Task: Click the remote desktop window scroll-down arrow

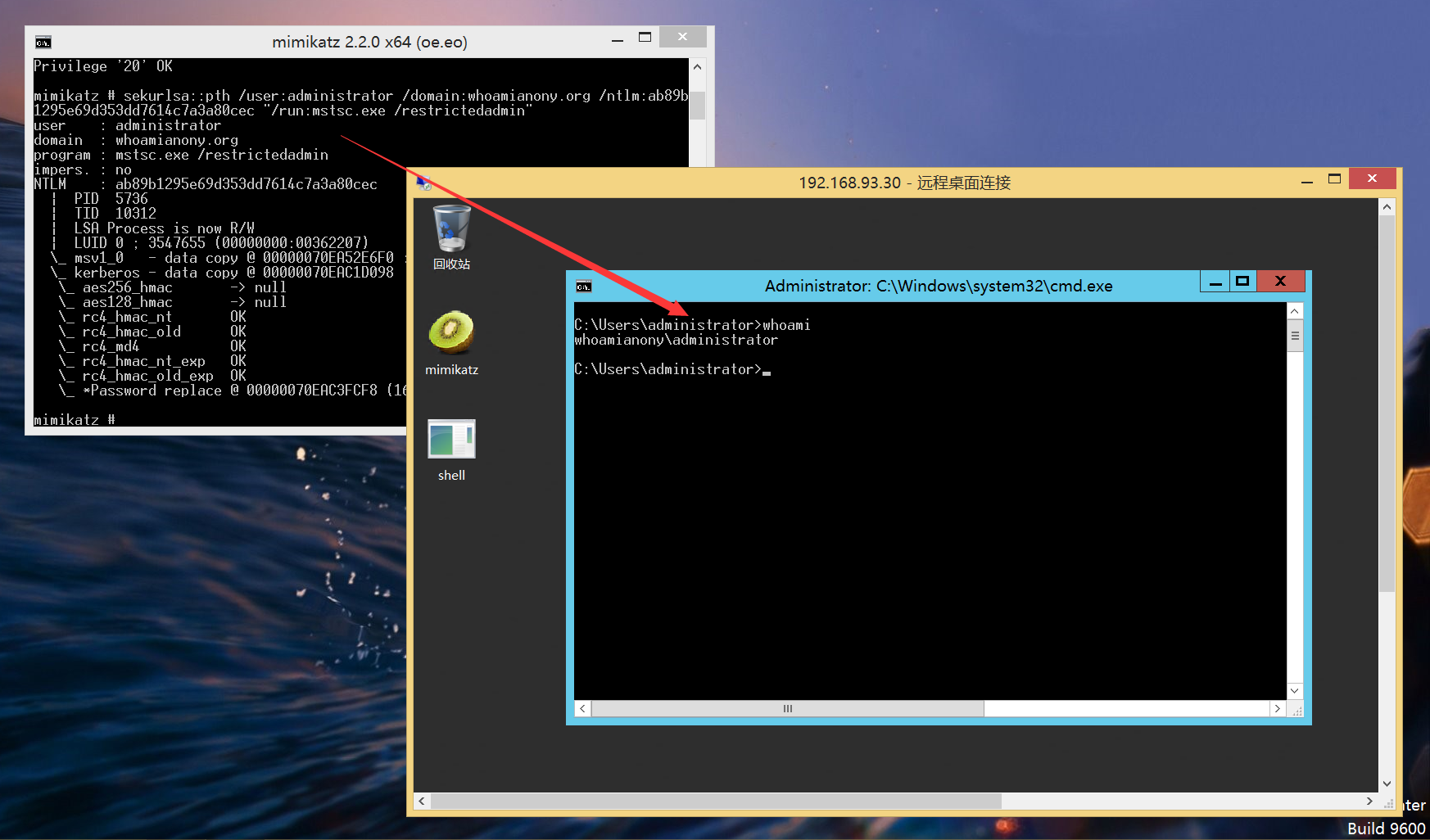Action: [x=1387, y=784]
